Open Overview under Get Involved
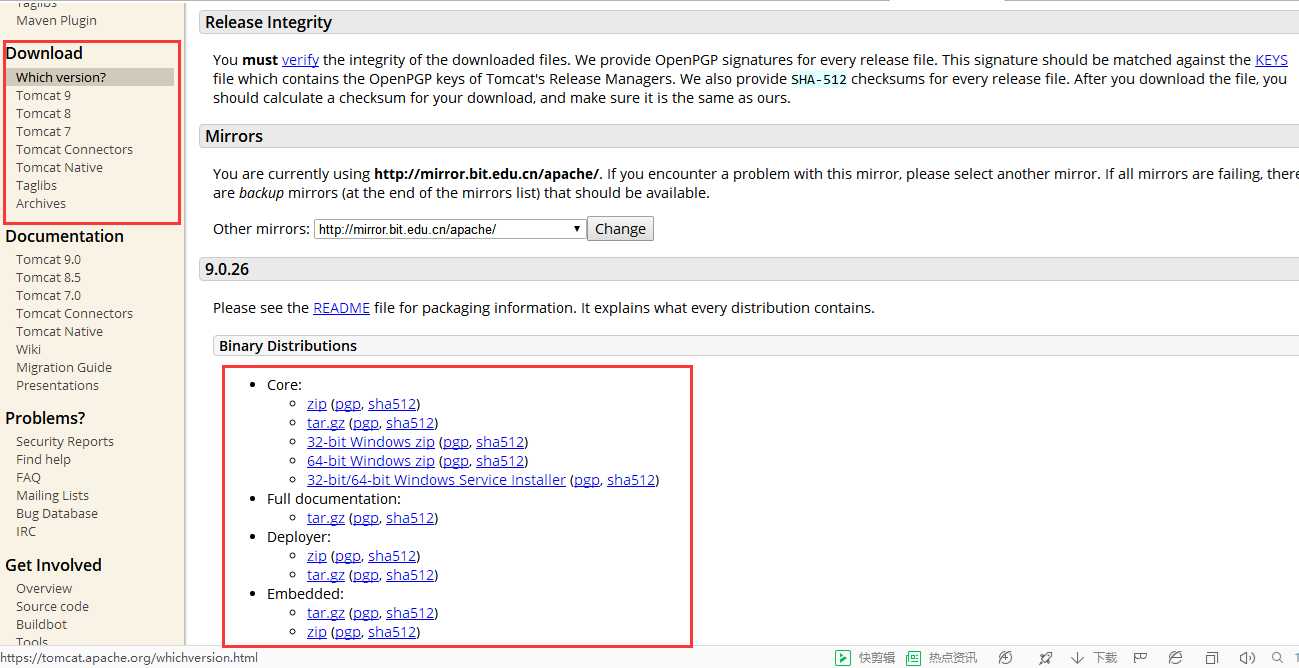The height and width of the screenshot is (668, 1299). [44, 588]
